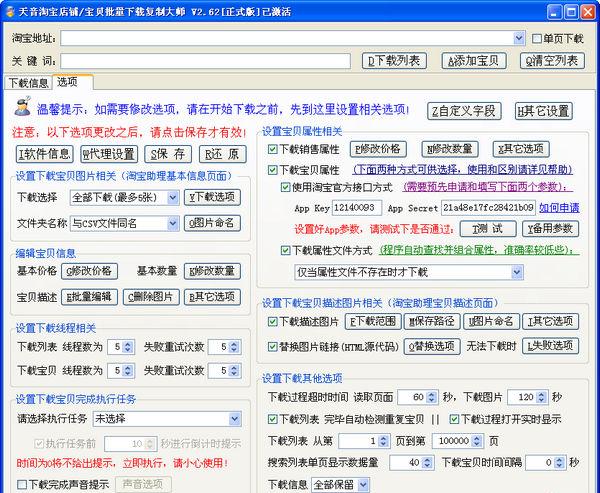Click the U图片命名 button beside 下载描述图片
Screen dimensions: 600x493
(x=491, y=322)
